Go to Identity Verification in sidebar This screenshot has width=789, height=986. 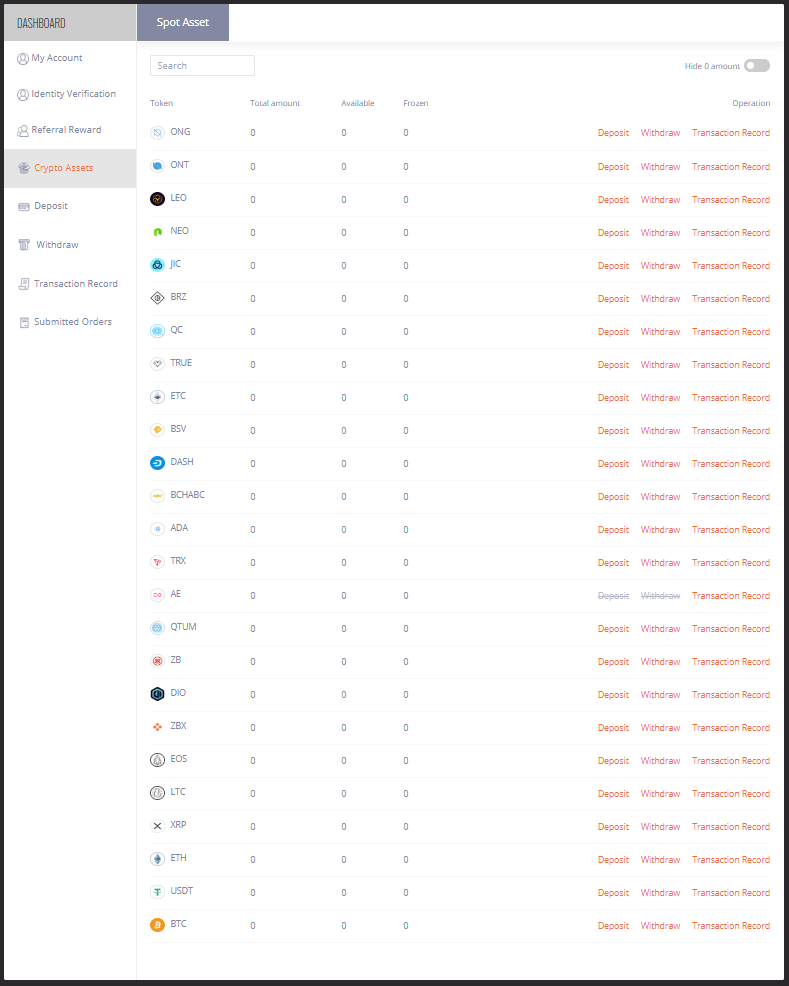click(x=73, y=94)
